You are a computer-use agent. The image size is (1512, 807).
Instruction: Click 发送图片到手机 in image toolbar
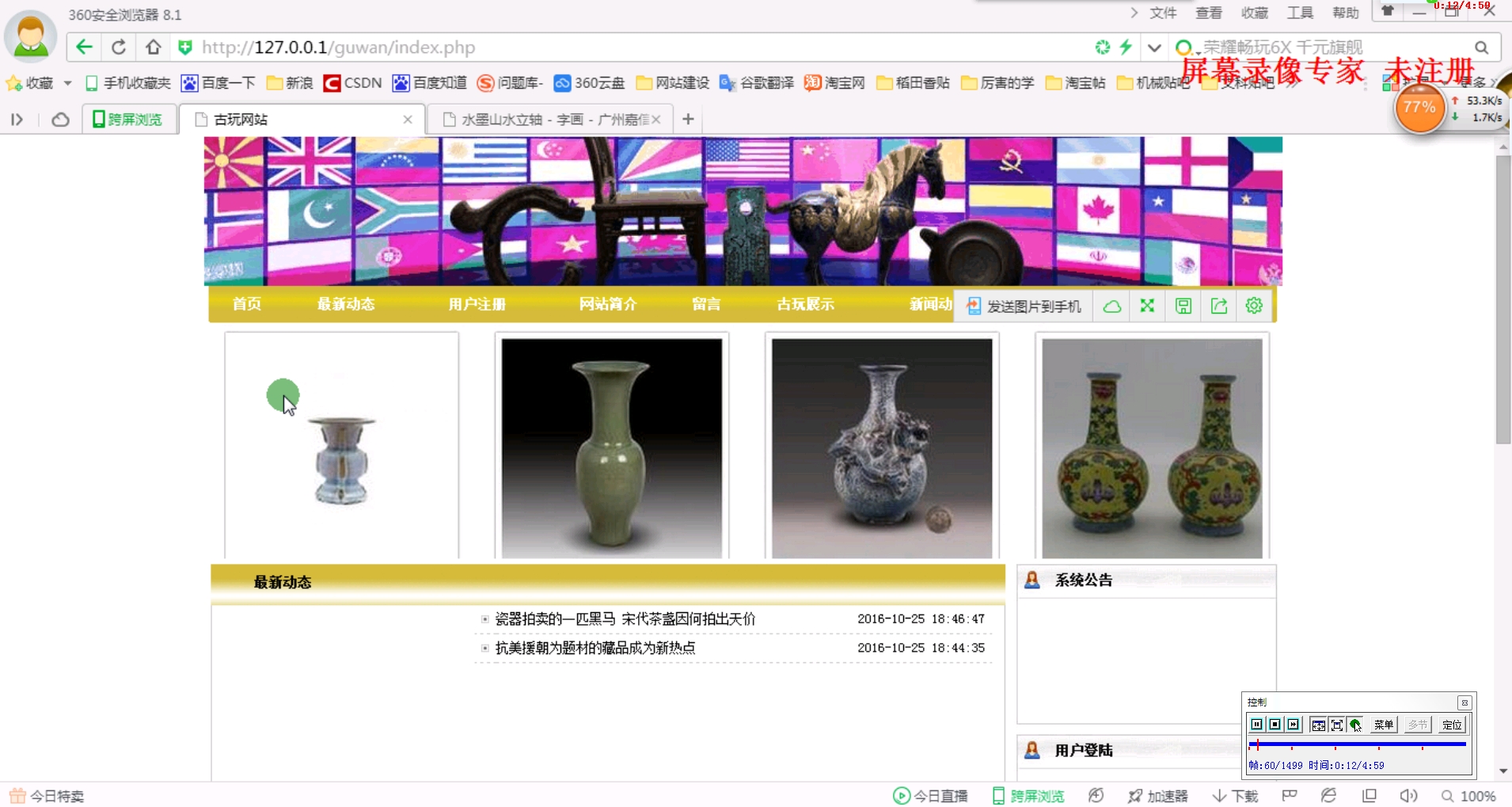coord(1024,306)
